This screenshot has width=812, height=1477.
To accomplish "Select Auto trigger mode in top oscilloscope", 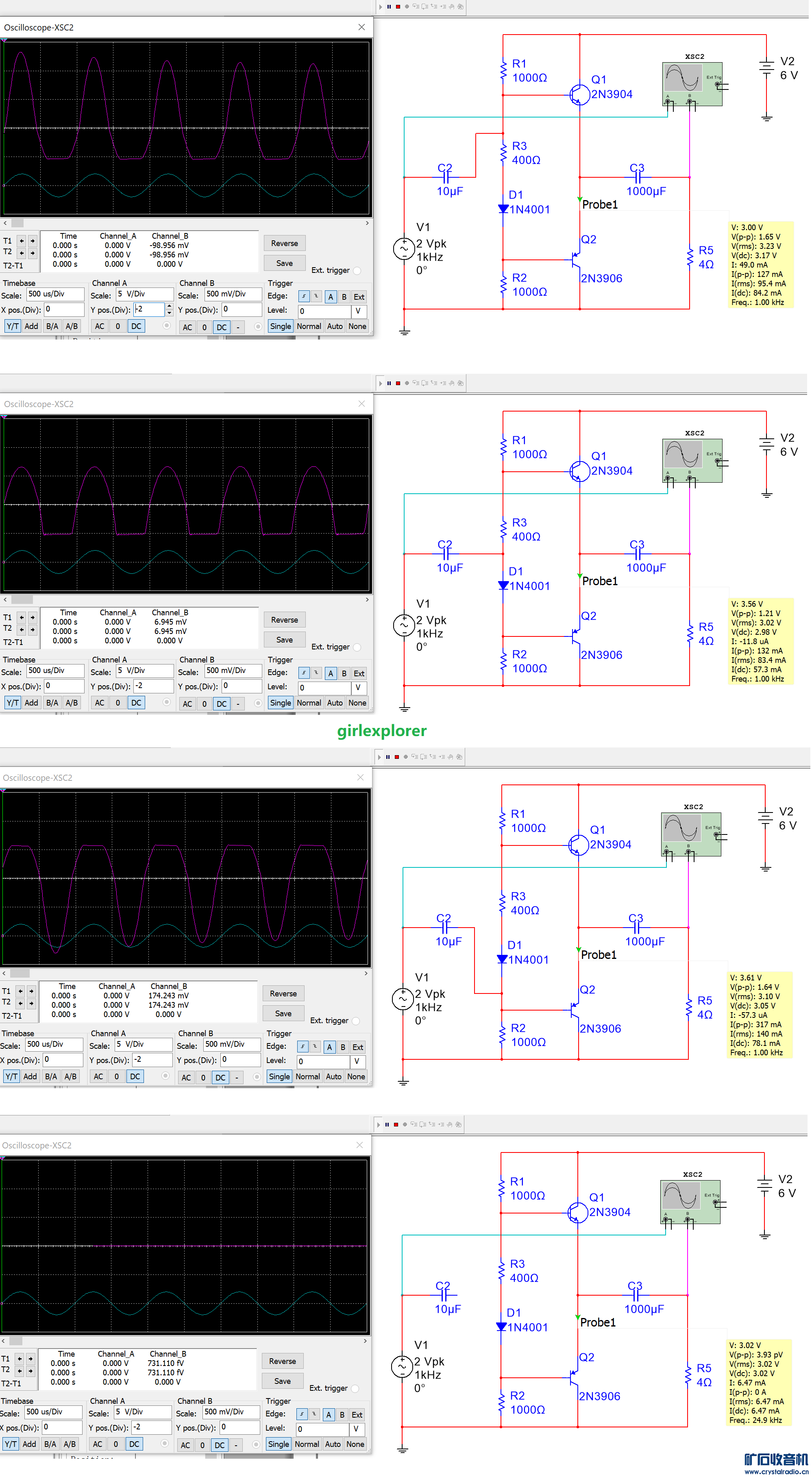I will coord(334,326).
